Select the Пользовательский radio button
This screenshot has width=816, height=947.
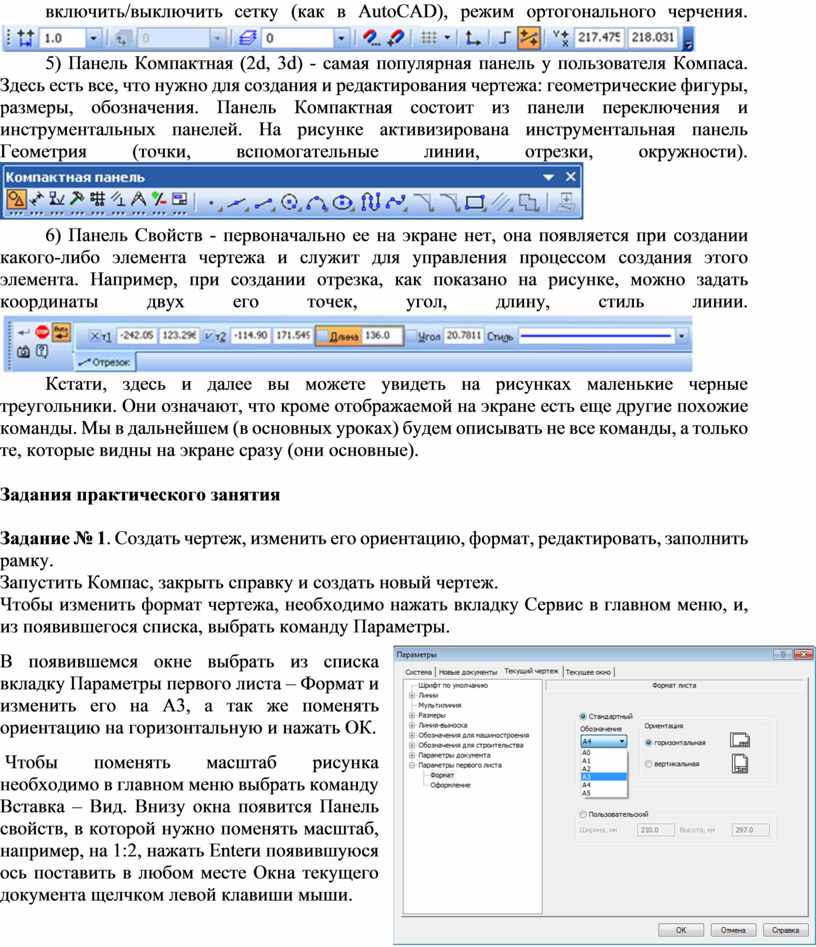(583, 814)
